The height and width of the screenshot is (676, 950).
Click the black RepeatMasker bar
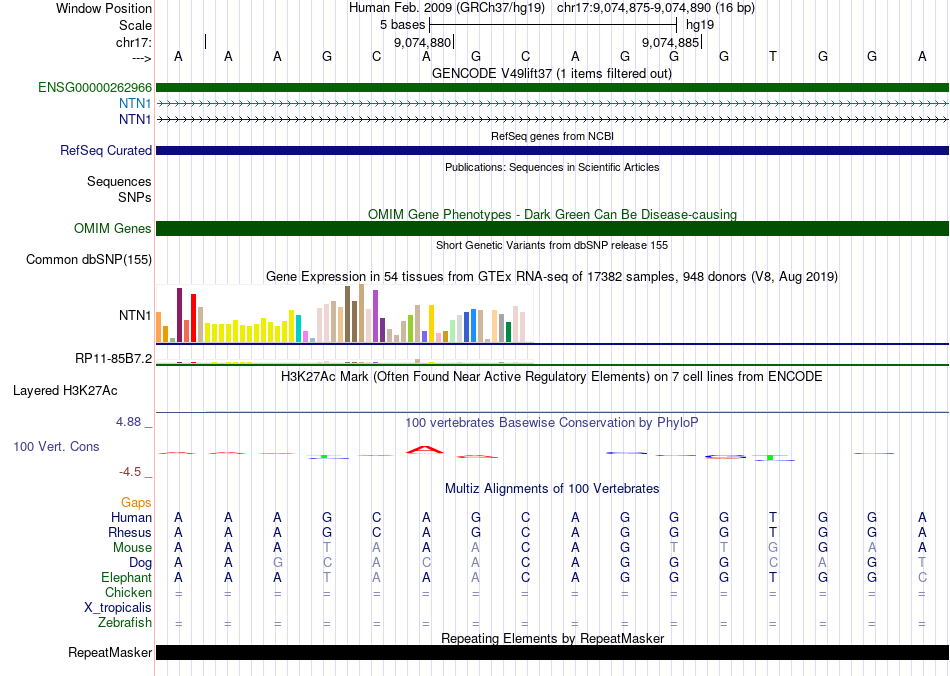click(x=552, y=652)
